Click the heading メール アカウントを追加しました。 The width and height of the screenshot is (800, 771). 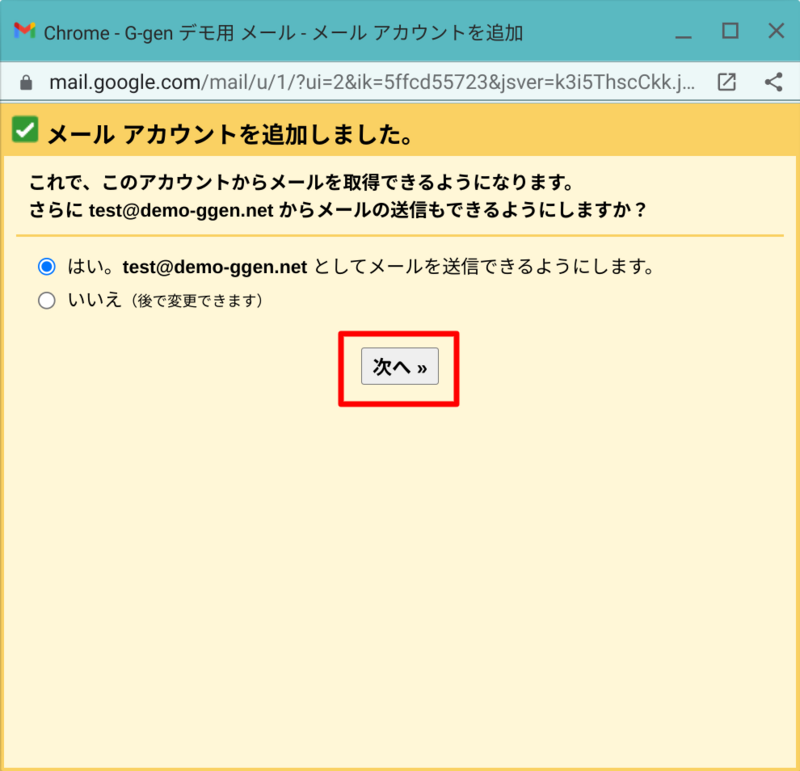pyautogui.click(x=230, y=135)
